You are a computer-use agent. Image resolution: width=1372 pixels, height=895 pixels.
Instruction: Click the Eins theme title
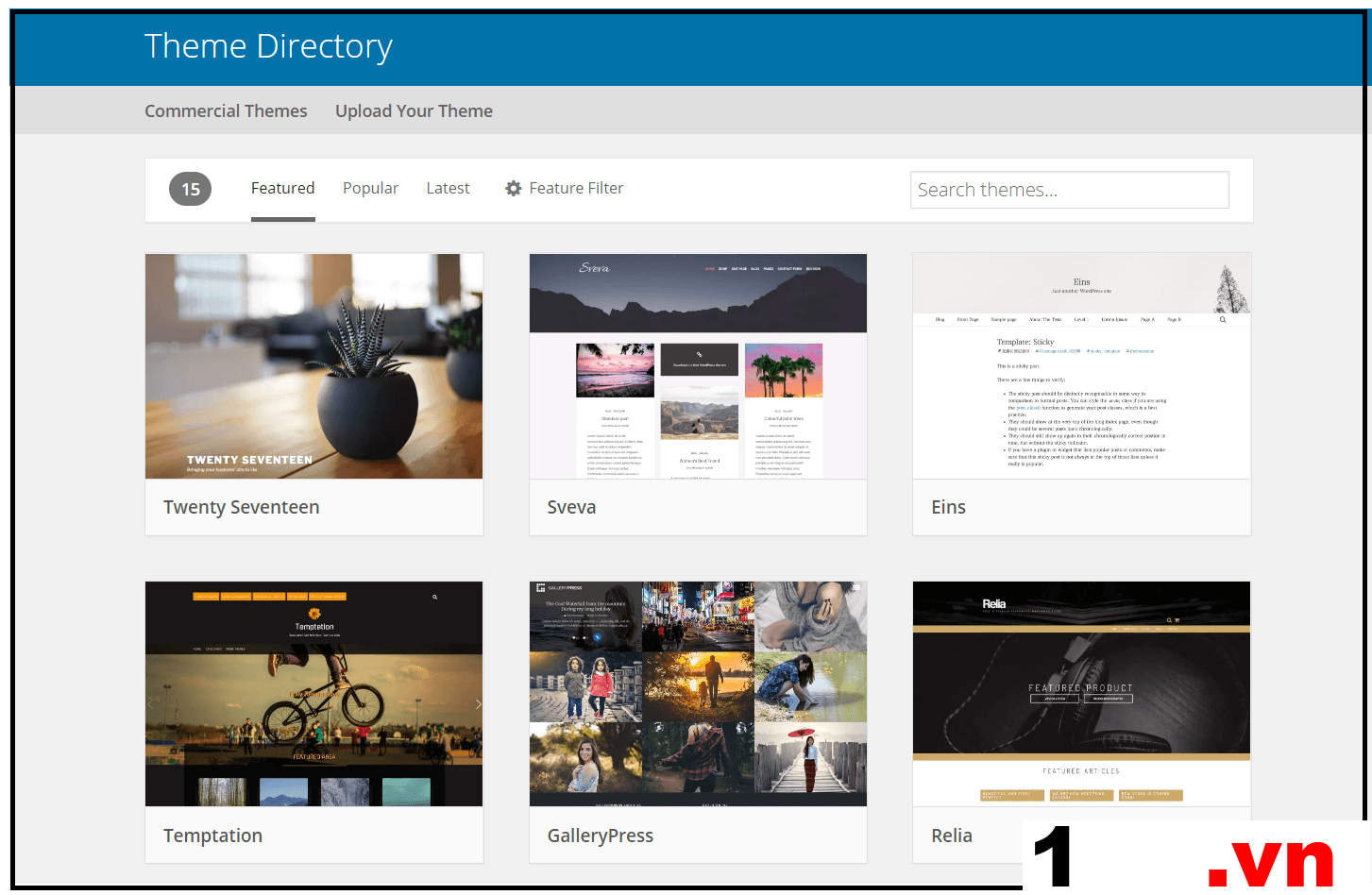tap(948, 508)
